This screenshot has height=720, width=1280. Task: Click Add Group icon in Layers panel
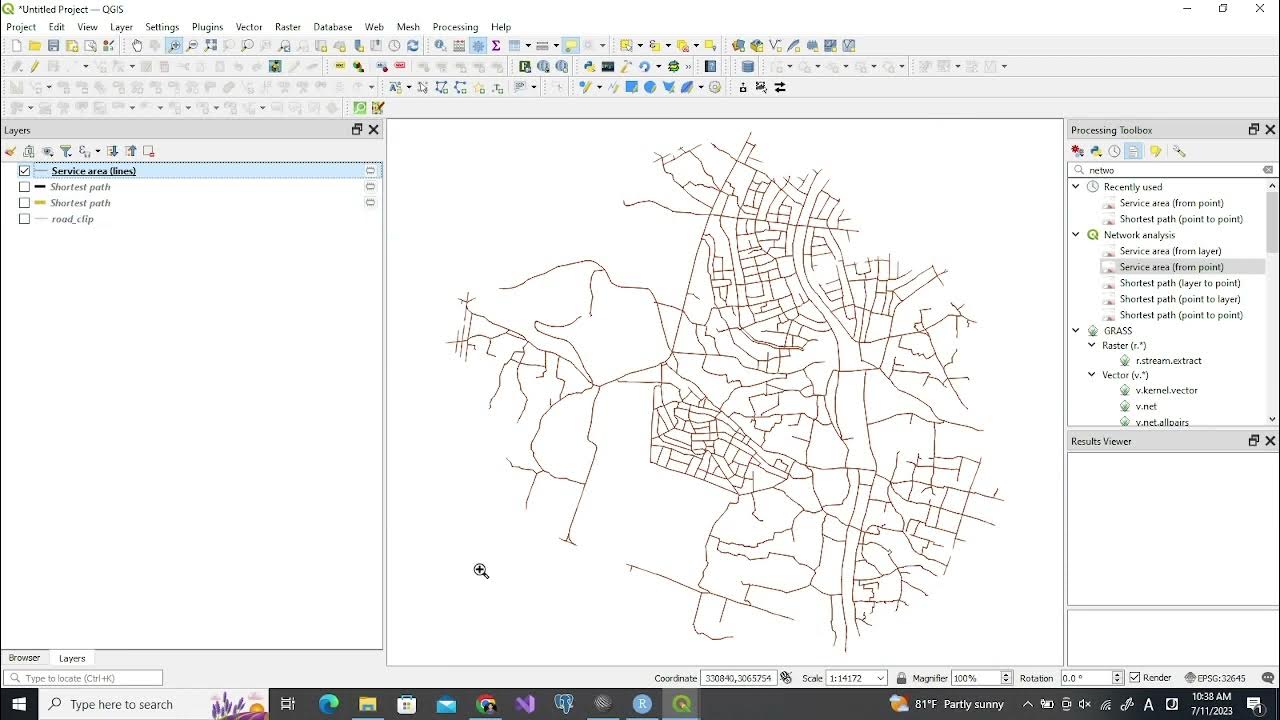point(28,151)
